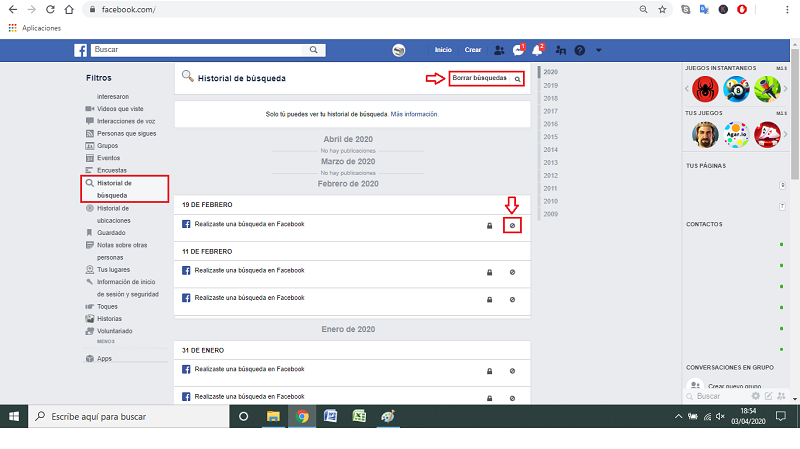
Task: Click the search magnifier in Facebook bar
Action: coord(314,49)
